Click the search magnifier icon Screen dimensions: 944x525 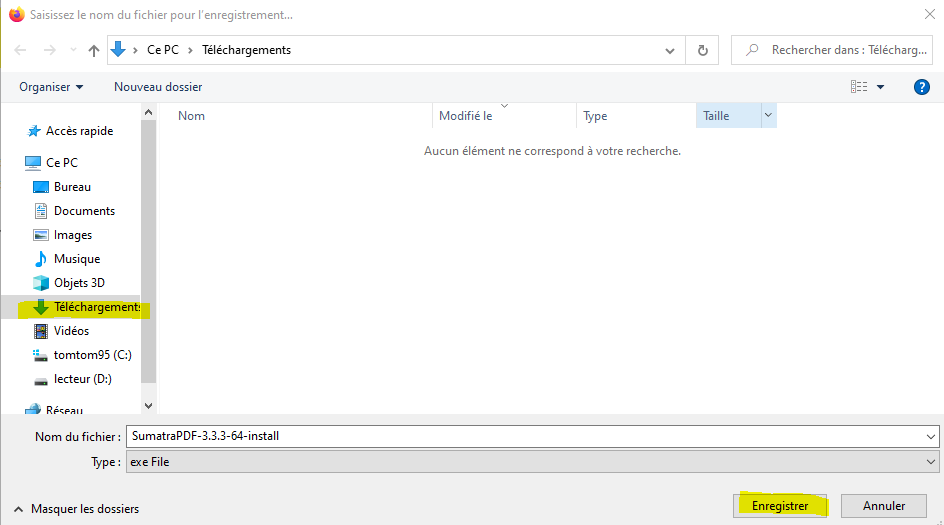tap(752, 50)
